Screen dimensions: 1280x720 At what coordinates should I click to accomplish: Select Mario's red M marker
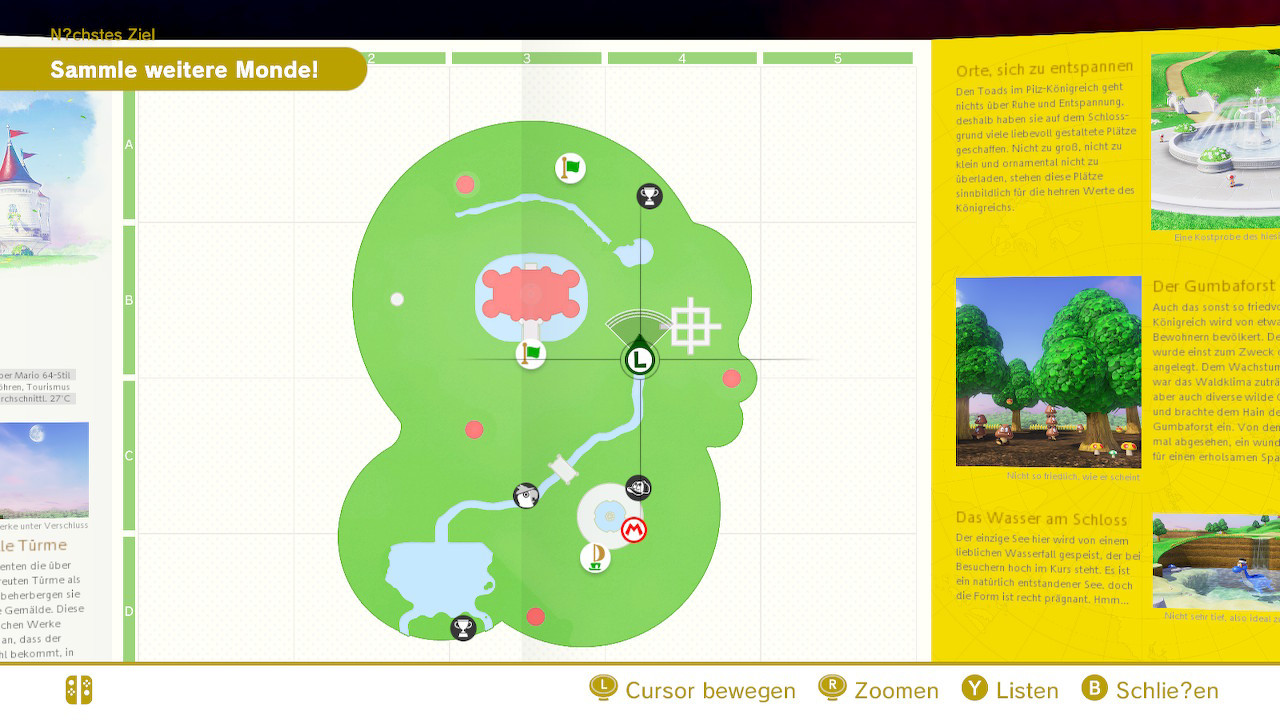pos(634,530)
